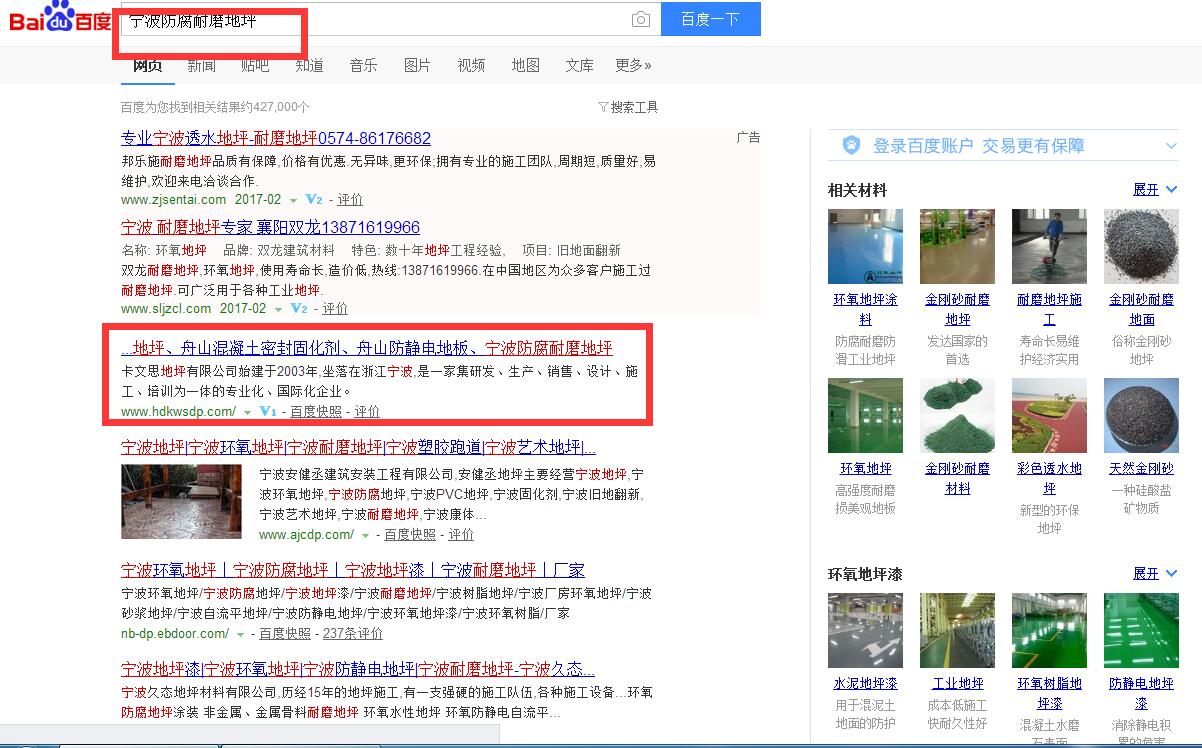Click V2 badge beside zjsentai.com
Image resolution: width=1202 pixels, height=748 pixels.
(x=314, y=199)
